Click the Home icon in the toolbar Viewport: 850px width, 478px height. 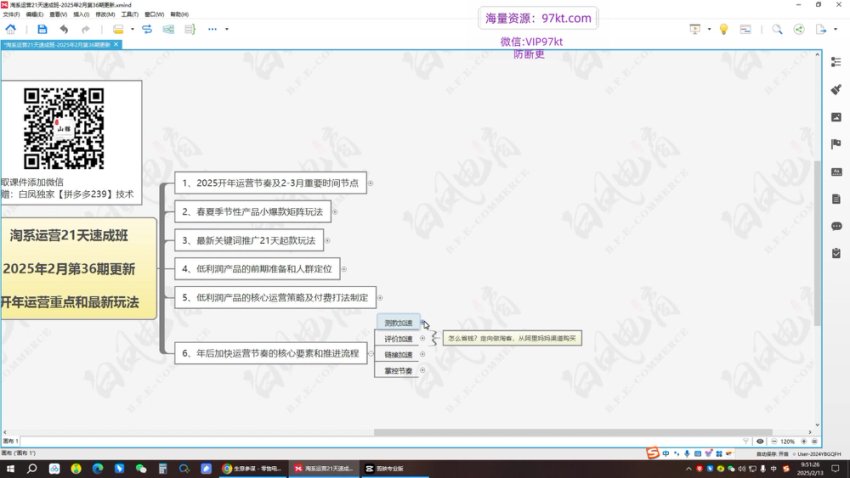(10, 29)
